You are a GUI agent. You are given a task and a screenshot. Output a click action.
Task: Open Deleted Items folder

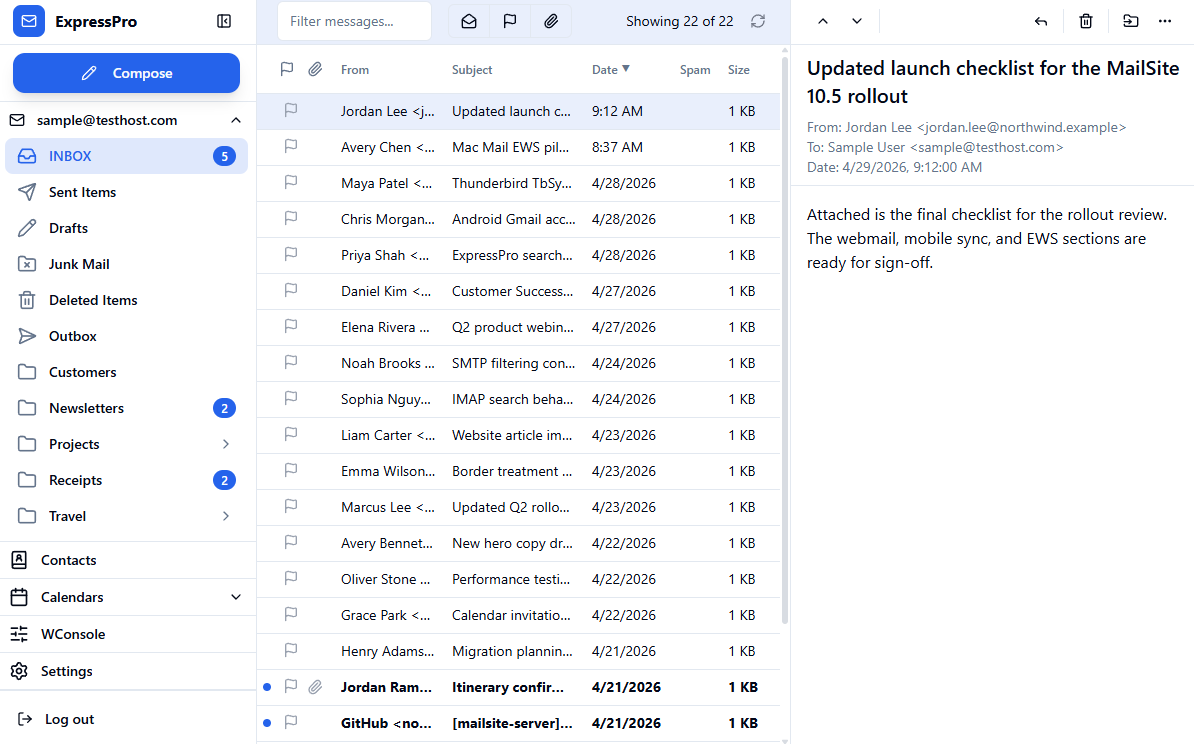coord(126,300)
